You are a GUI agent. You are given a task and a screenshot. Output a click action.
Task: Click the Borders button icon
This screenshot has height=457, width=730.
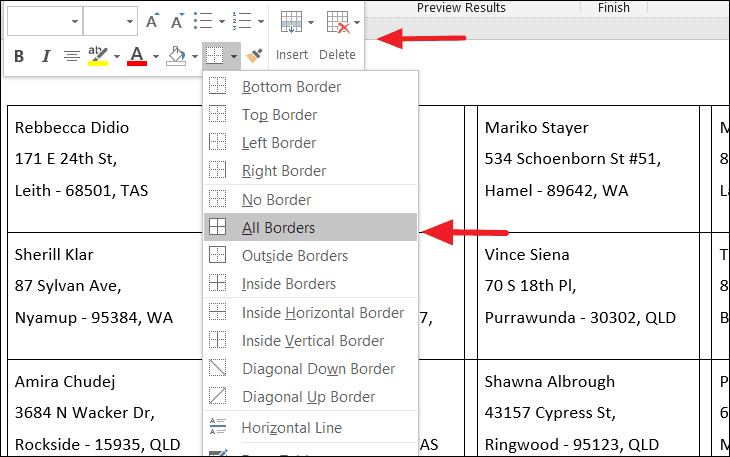pyautogui.click(x=215, y=56)
